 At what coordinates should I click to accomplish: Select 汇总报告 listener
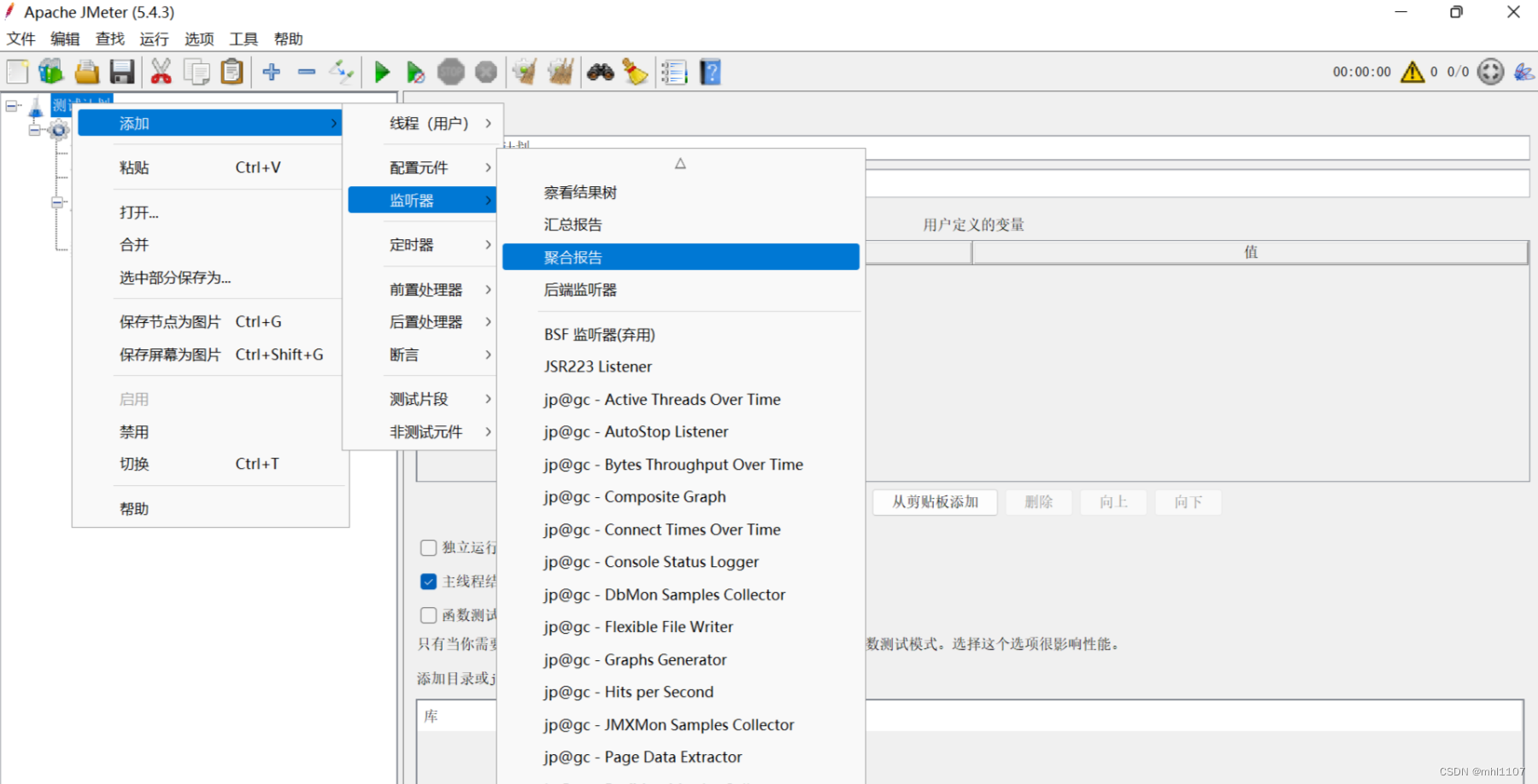click(x=681, y=225)
